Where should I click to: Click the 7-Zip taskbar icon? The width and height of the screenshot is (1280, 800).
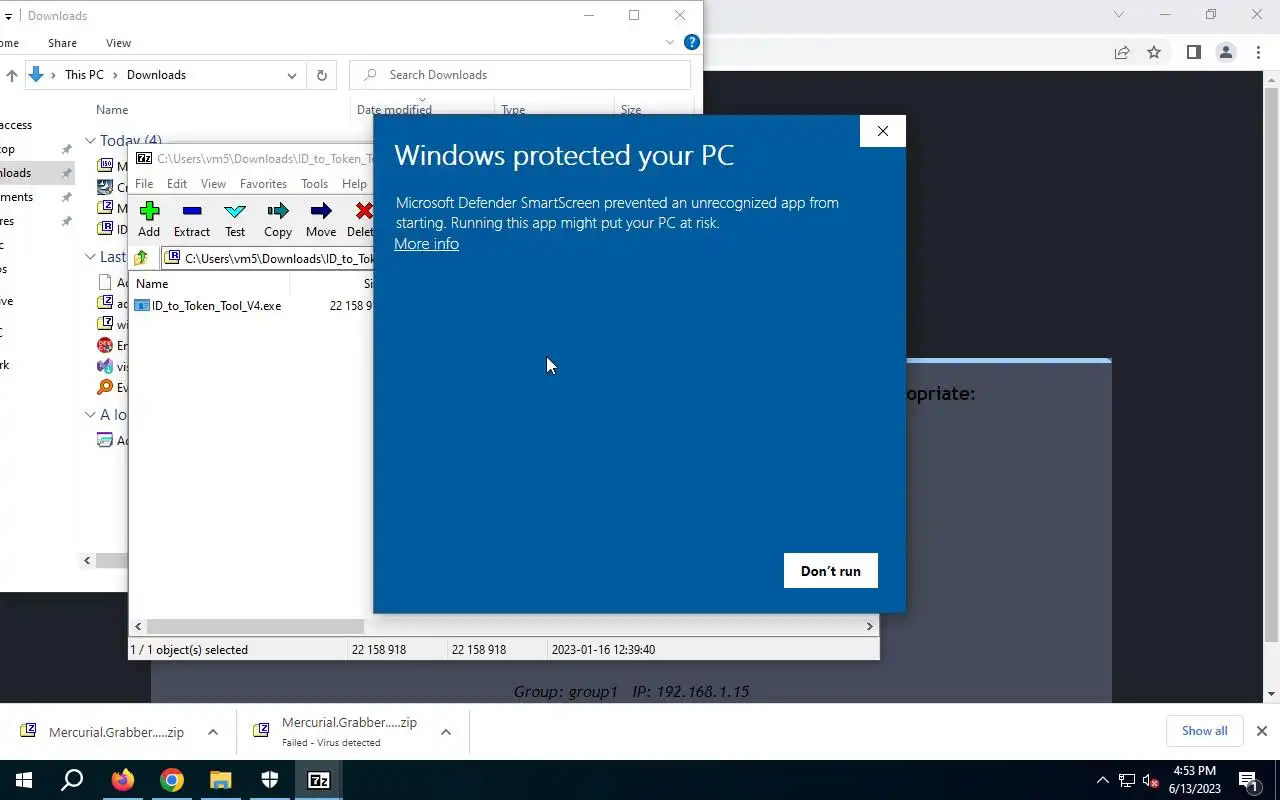[319, 780]
